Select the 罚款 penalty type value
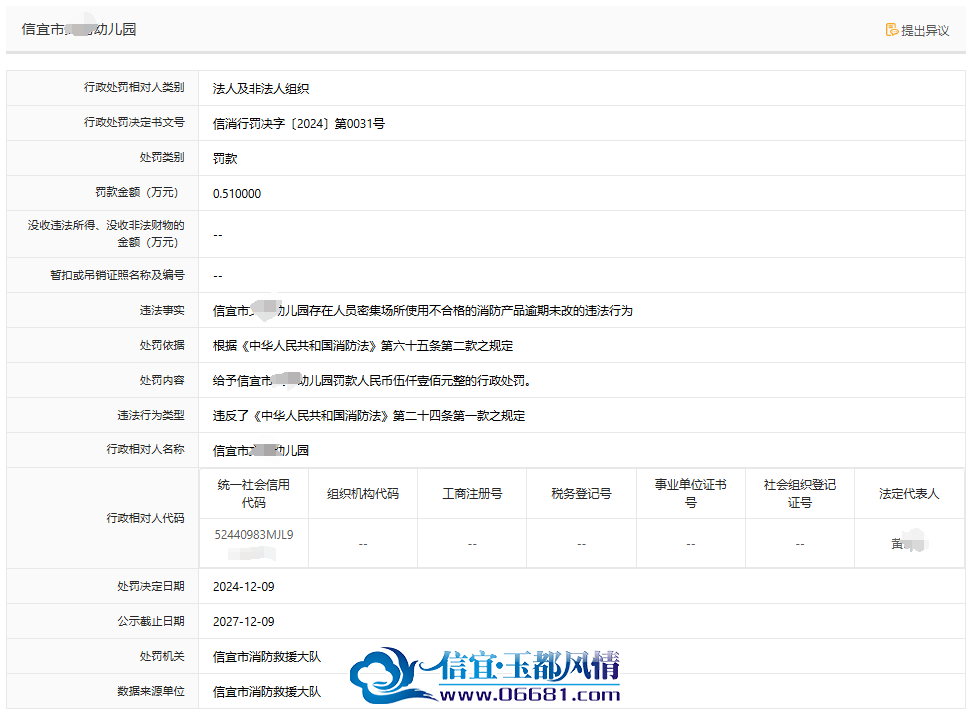 225,158
